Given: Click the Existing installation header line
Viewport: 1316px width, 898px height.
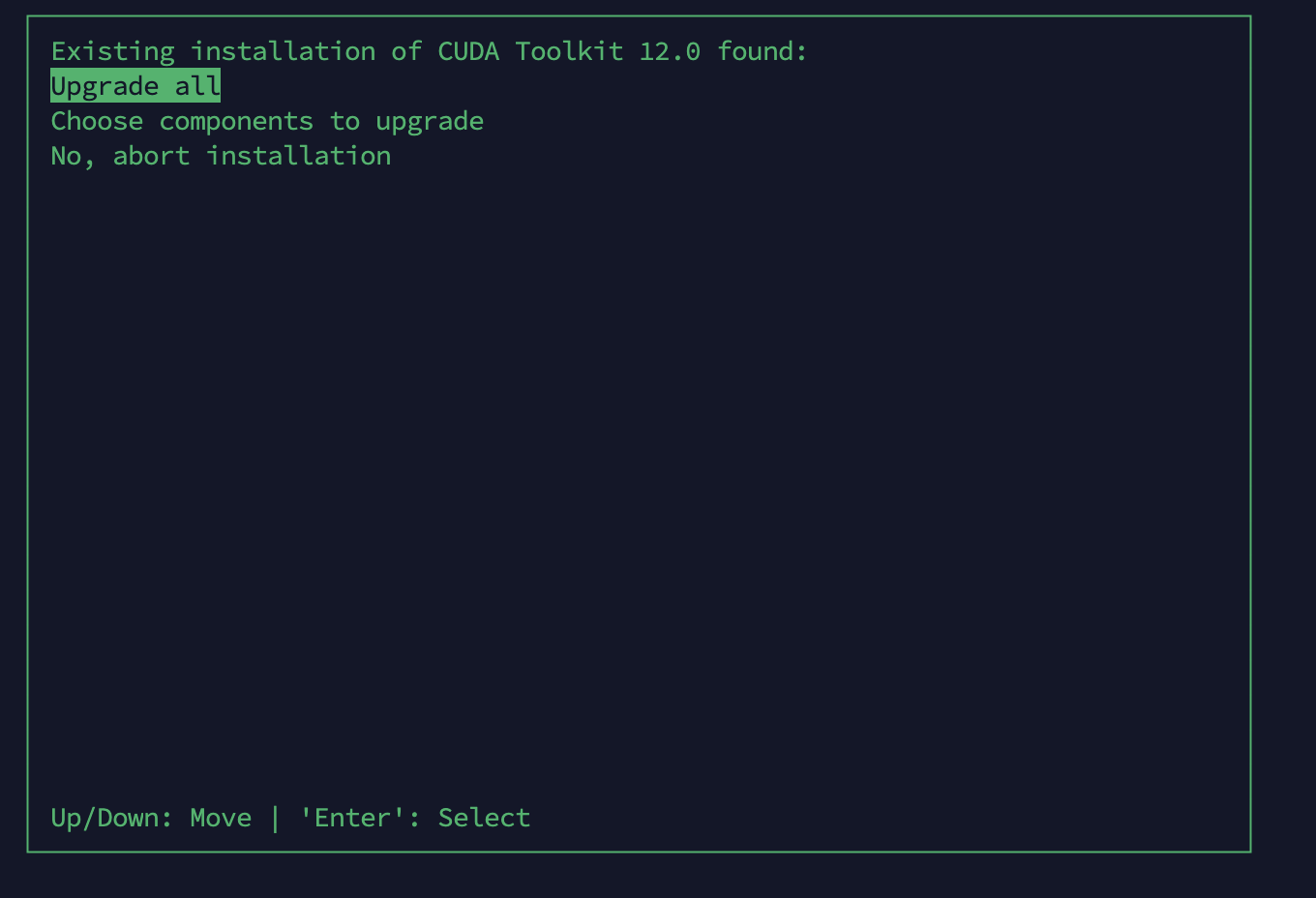Looking at the screenshot, I should pyautogui.click(x=429, y=51).
